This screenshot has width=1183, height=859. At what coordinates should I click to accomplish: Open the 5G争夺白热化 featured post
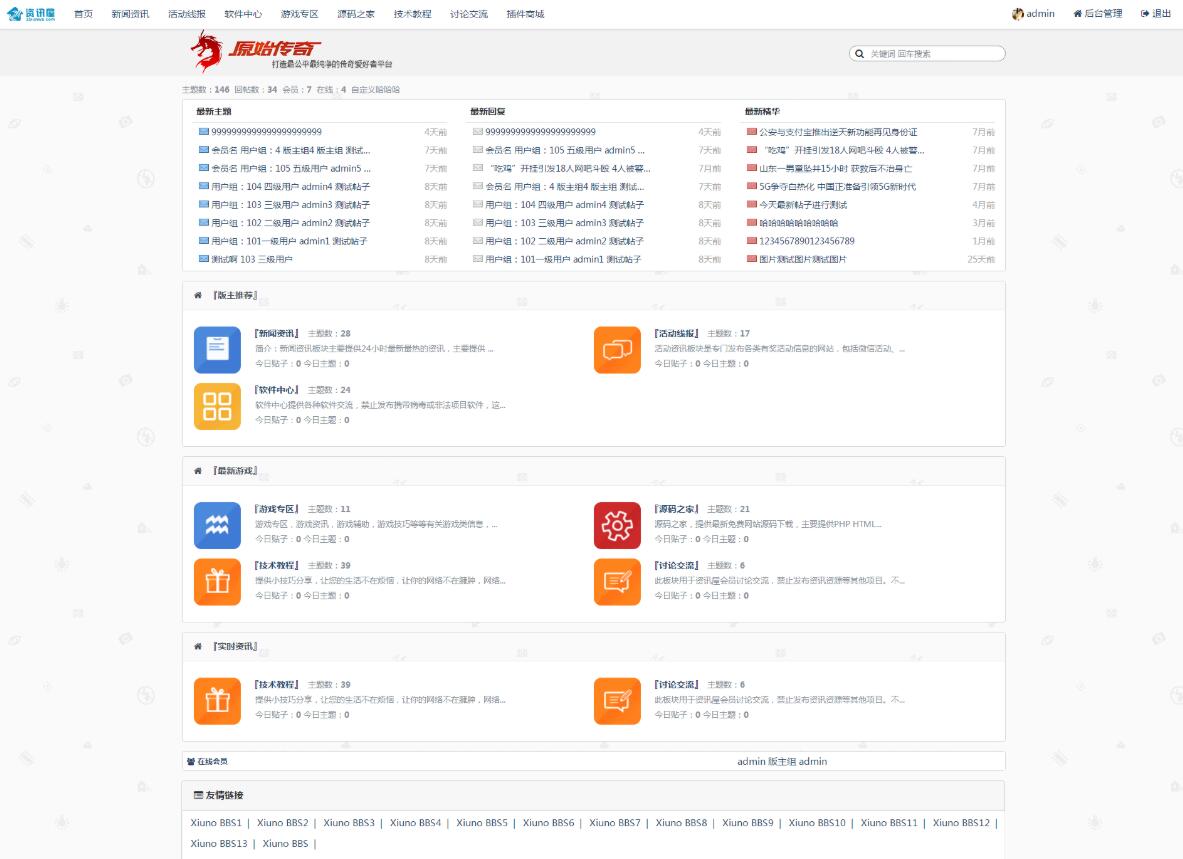pyautogui.click(x=837, y=186)
